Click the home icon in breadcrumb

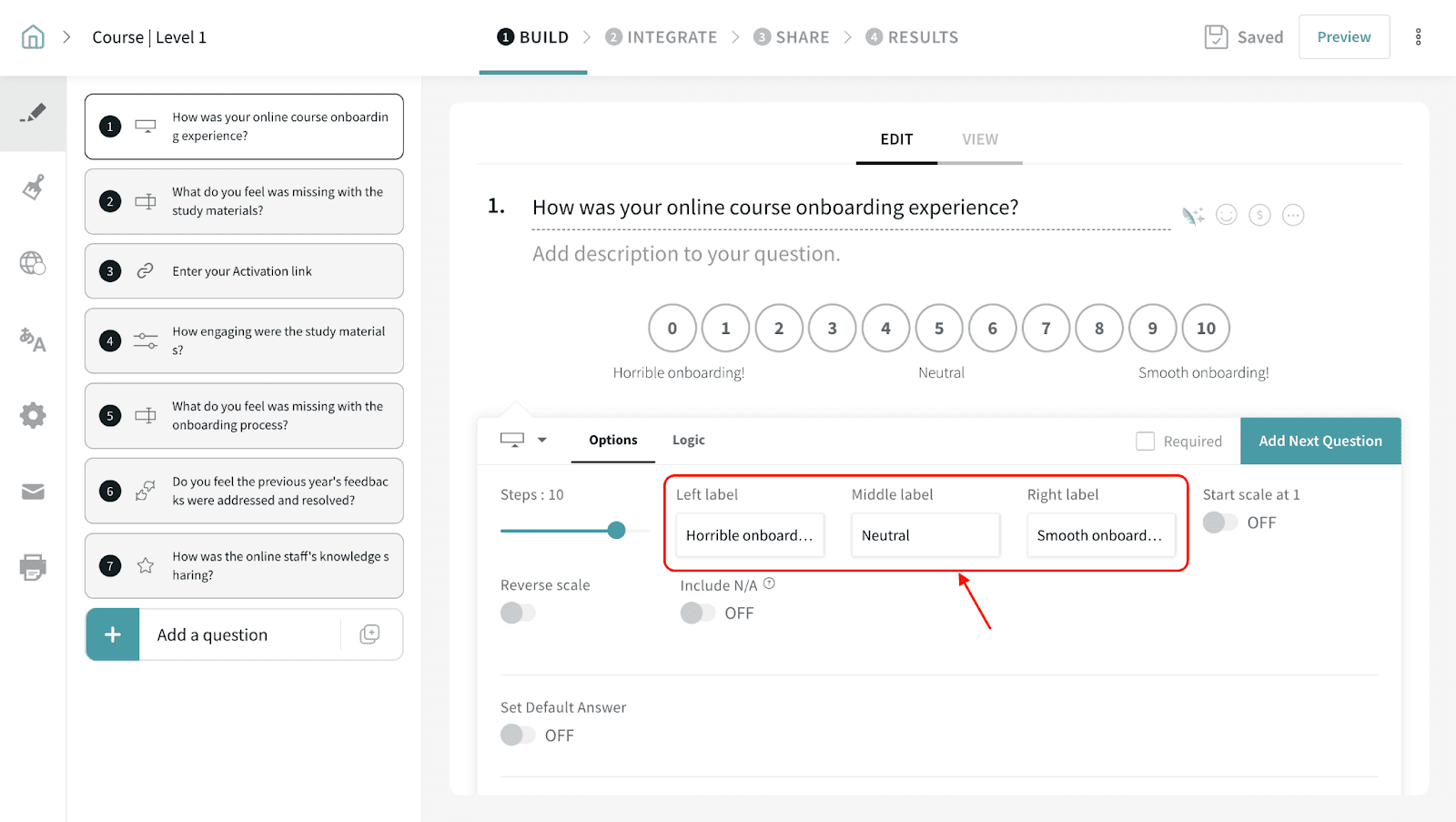[x=33, y=37]
